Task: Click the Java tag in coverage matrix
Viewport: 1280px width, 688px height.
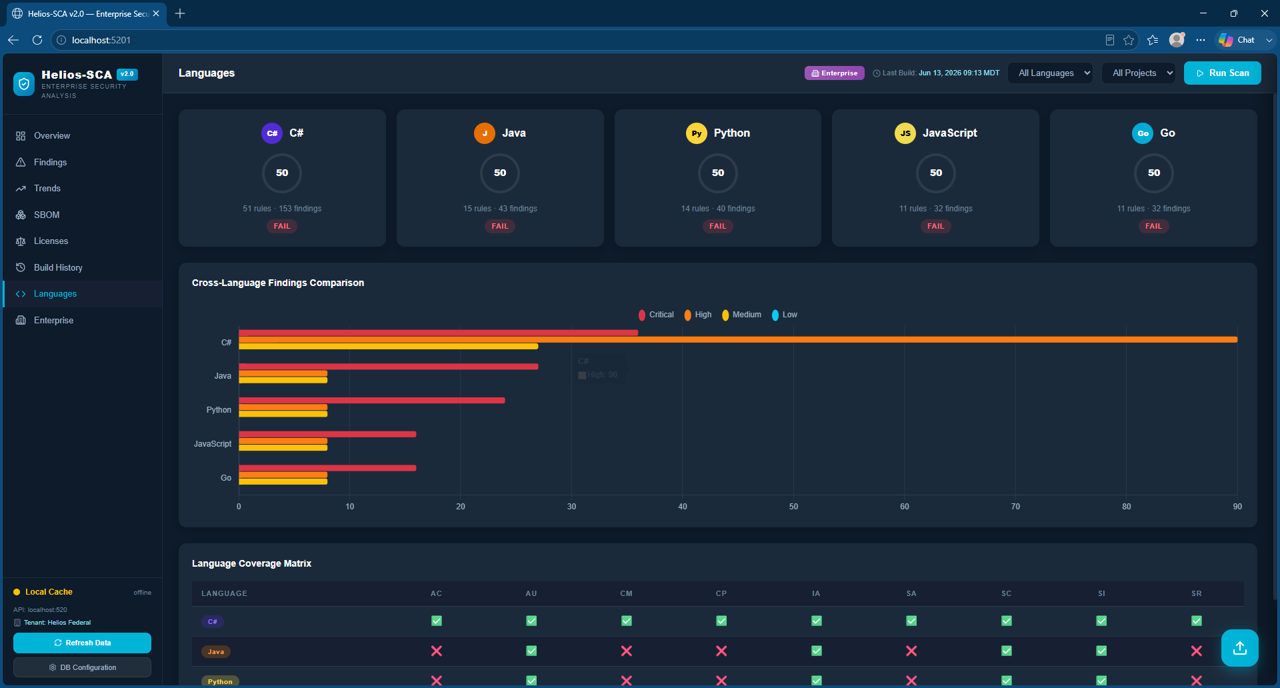Action: tap(216, 651)
